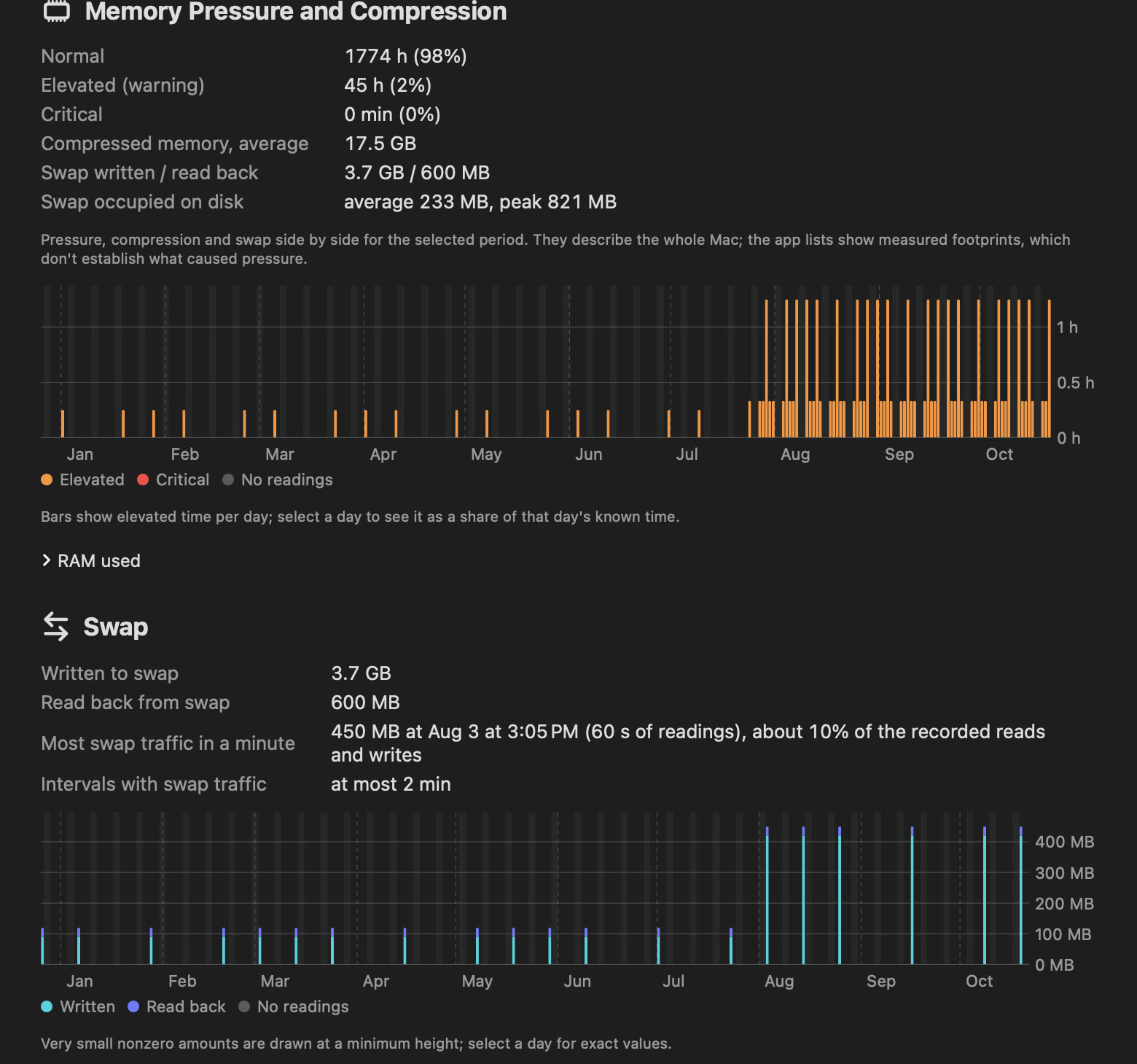Click the '400 MB' axis label on swap chart
Viewport: 1137px width, 1064px height.
click(x=1064, y=842)
